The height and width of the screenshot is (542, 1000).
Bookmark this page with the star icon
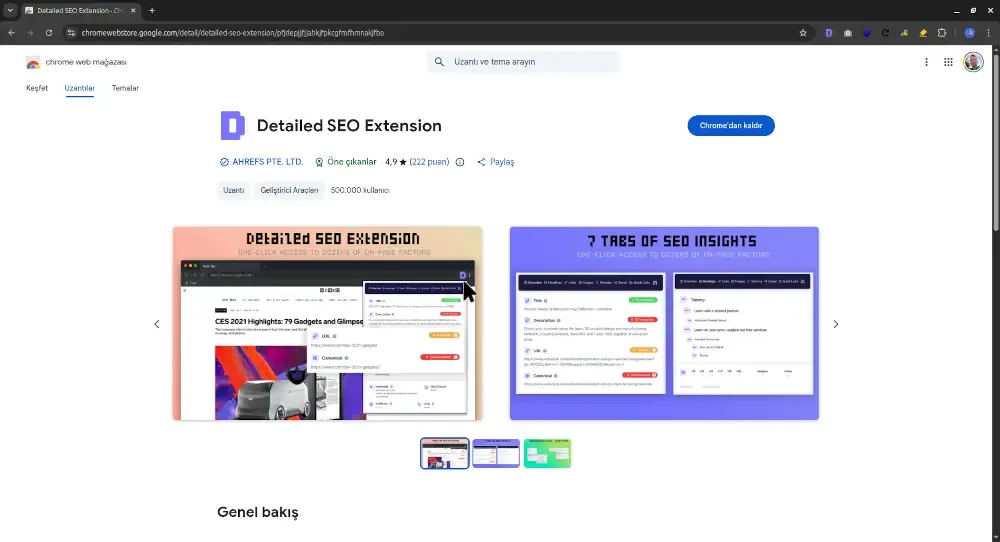803,33
